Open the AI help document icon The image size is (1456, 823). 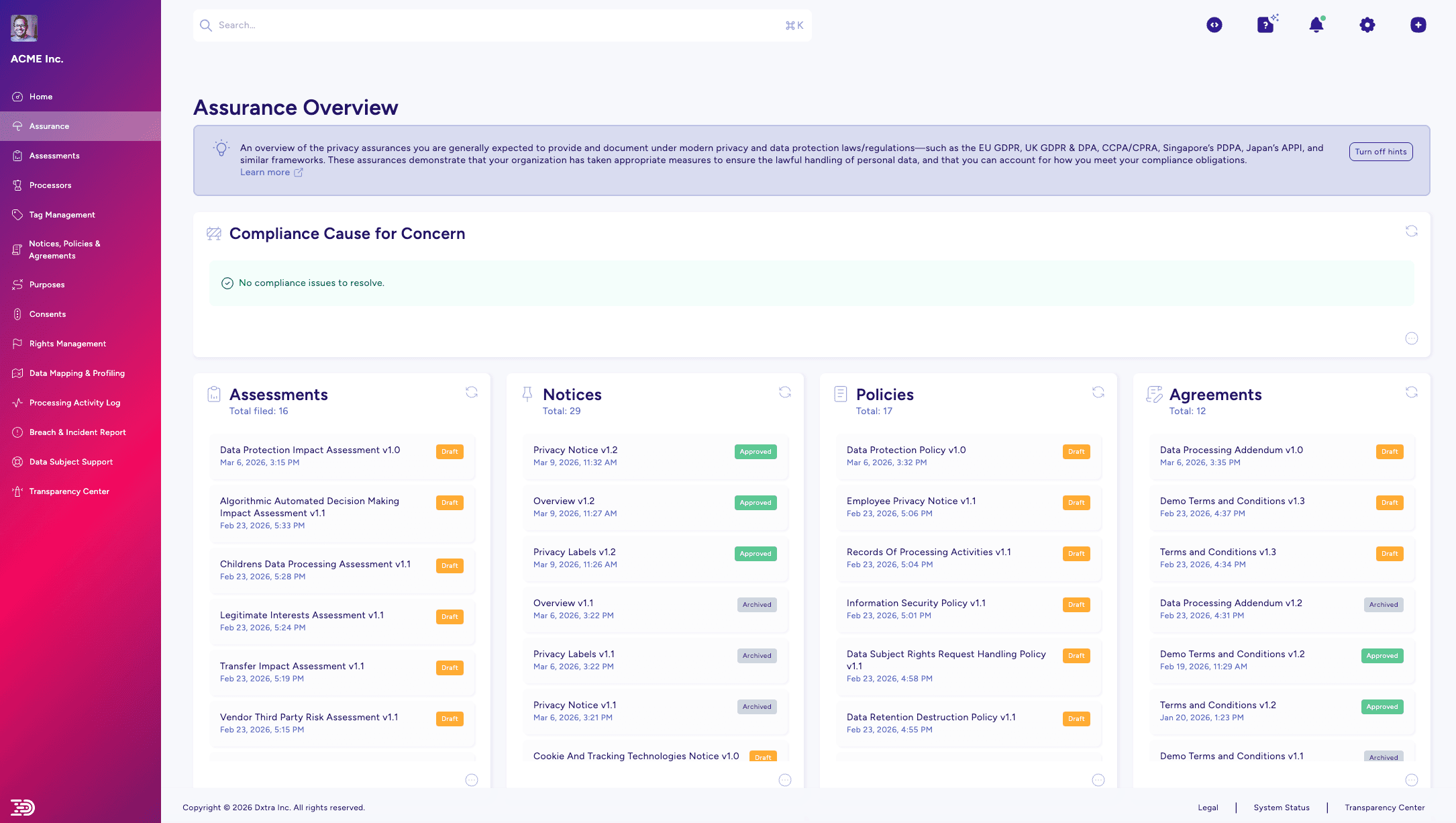(x=1265, y=25)
